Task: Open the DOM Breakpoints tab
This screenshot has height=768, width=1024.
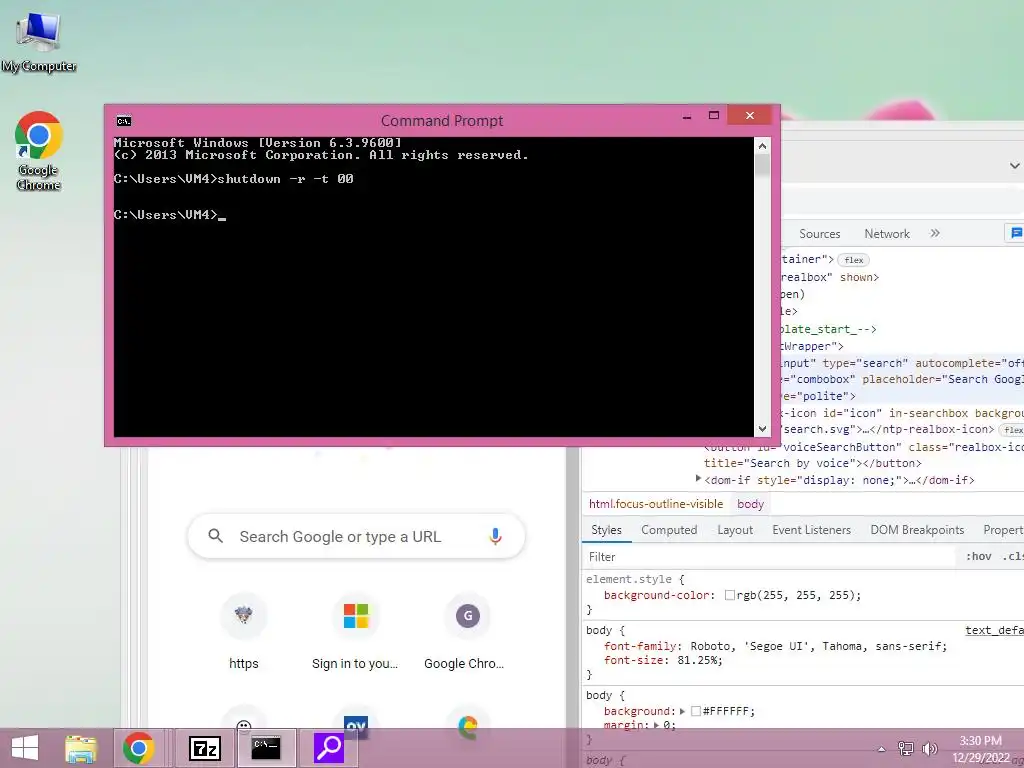Action: (x=917, y=530)
